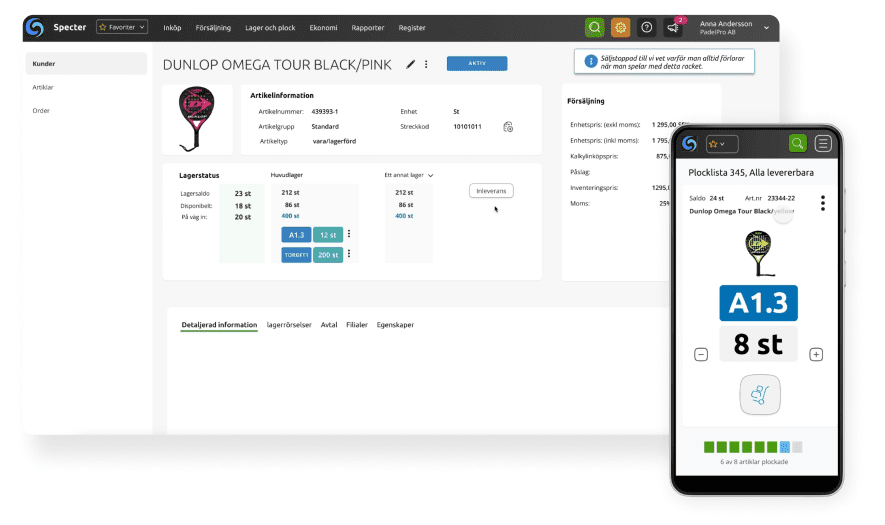885x525 pixels.
Task: Tap the 8 st quantity field on phone
Action: (x=758, y=344)
